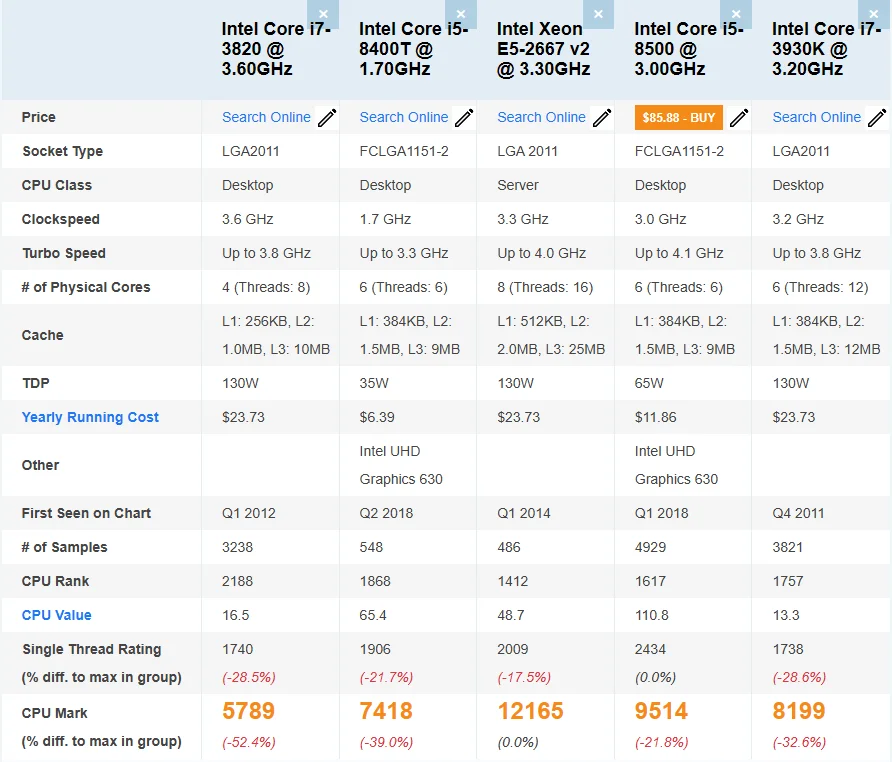Select the Intel Core i7-3820 @ 3.60GHz heading
Image resolution: width=892 pixels, height=762 pixels.
[x=276, y=49]
